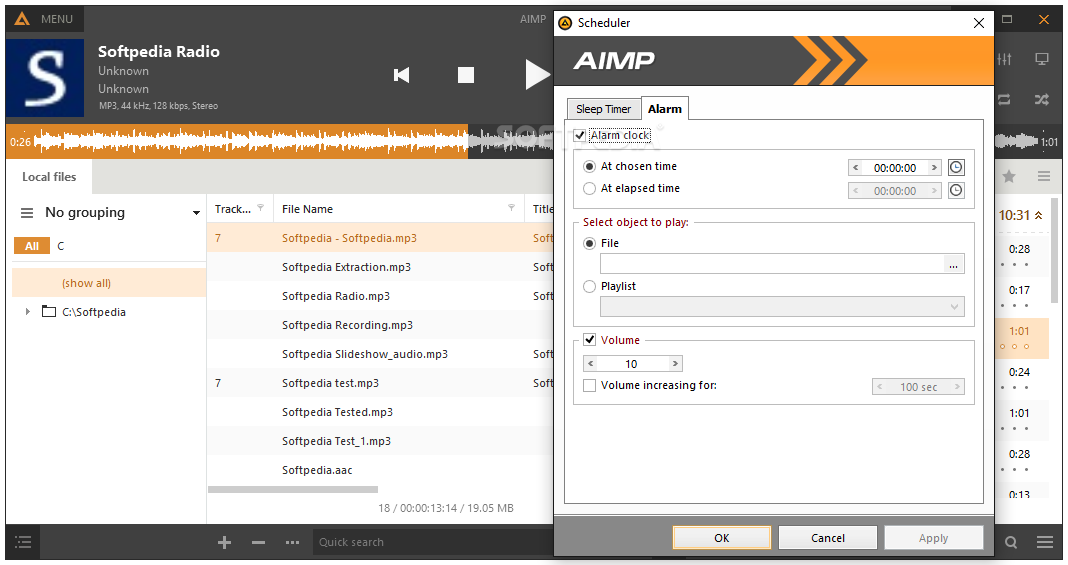The width and height of the screenshot is (1068, 565).
Task: Filter the File Name column
Action: (x=512, y=208)
